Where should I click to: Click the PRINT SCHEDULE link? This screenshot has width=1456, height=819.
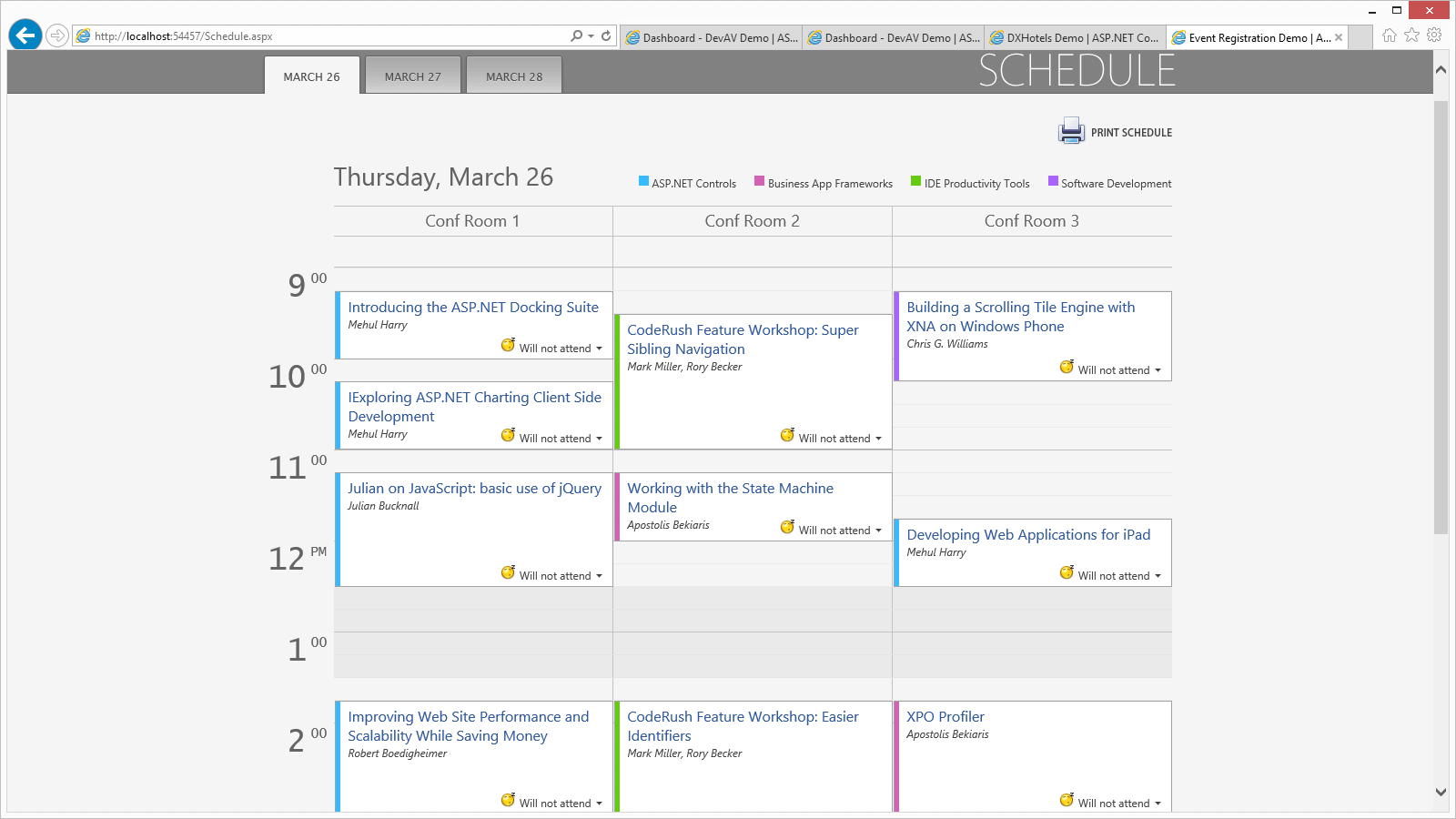[1131, 133]
